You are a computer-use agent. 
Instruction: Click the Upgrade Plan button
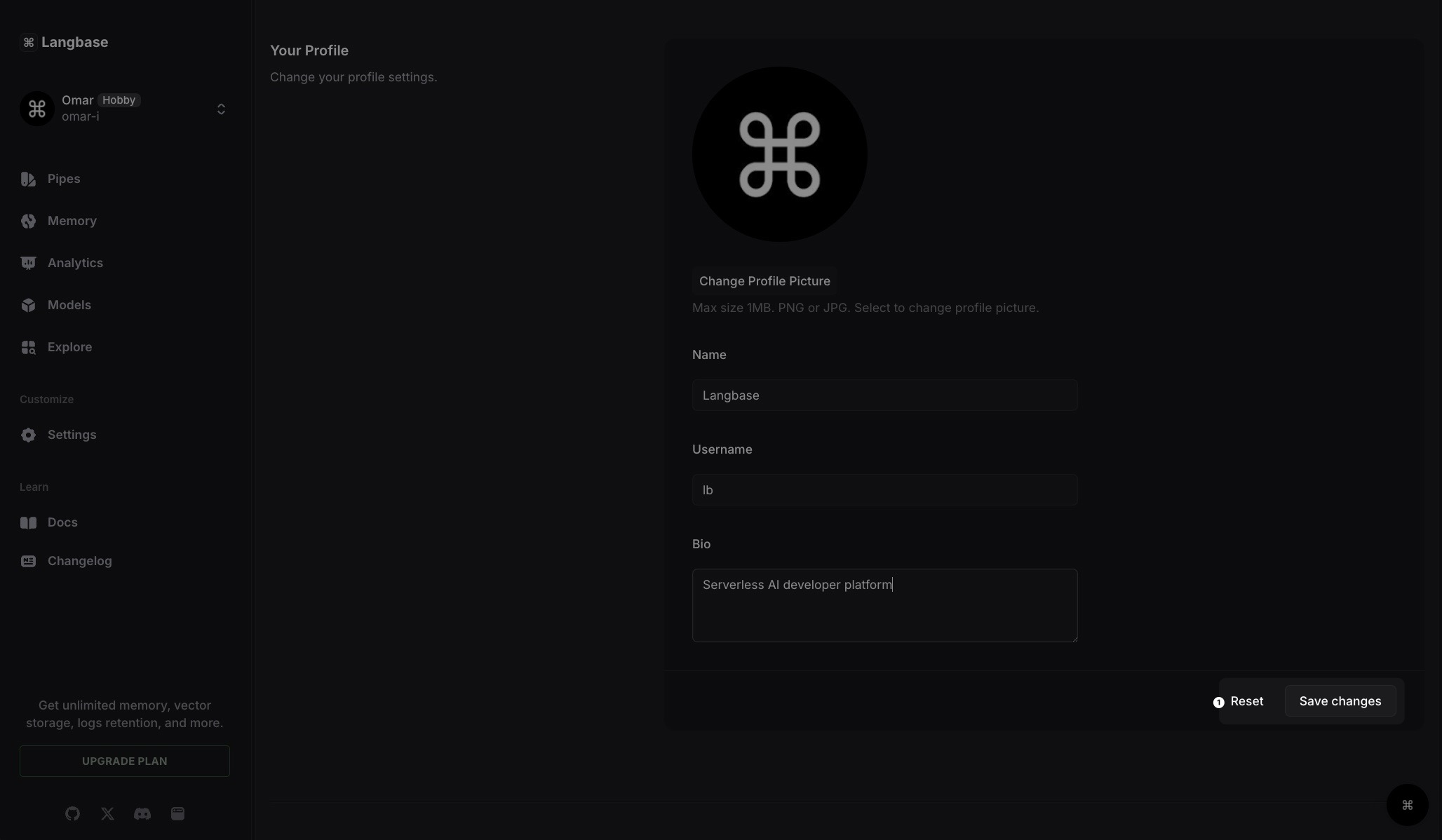click(x=125, y=761)
